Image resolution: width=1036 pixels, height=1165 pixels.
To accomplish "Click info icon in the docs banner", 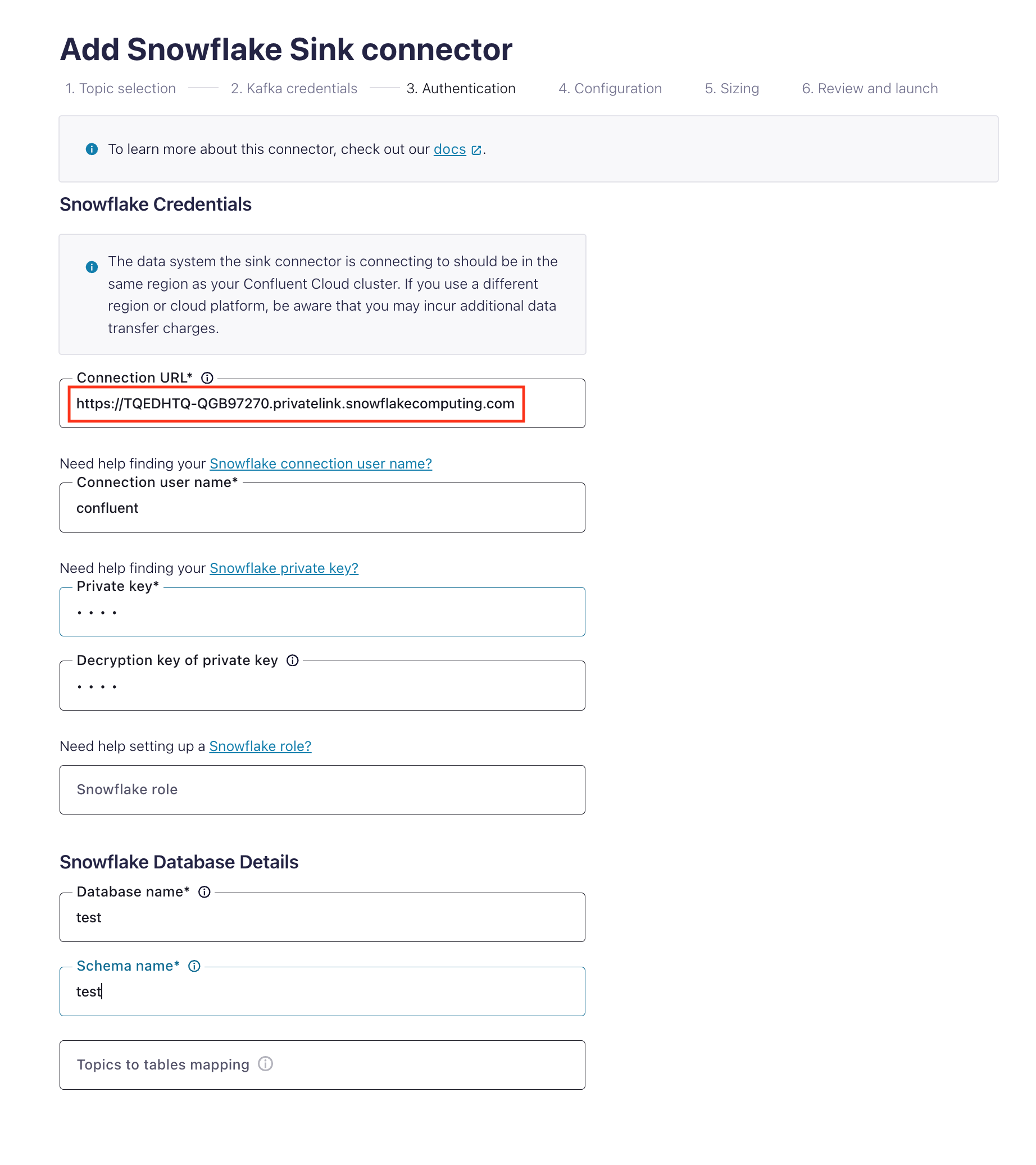I will pos(92,149).
